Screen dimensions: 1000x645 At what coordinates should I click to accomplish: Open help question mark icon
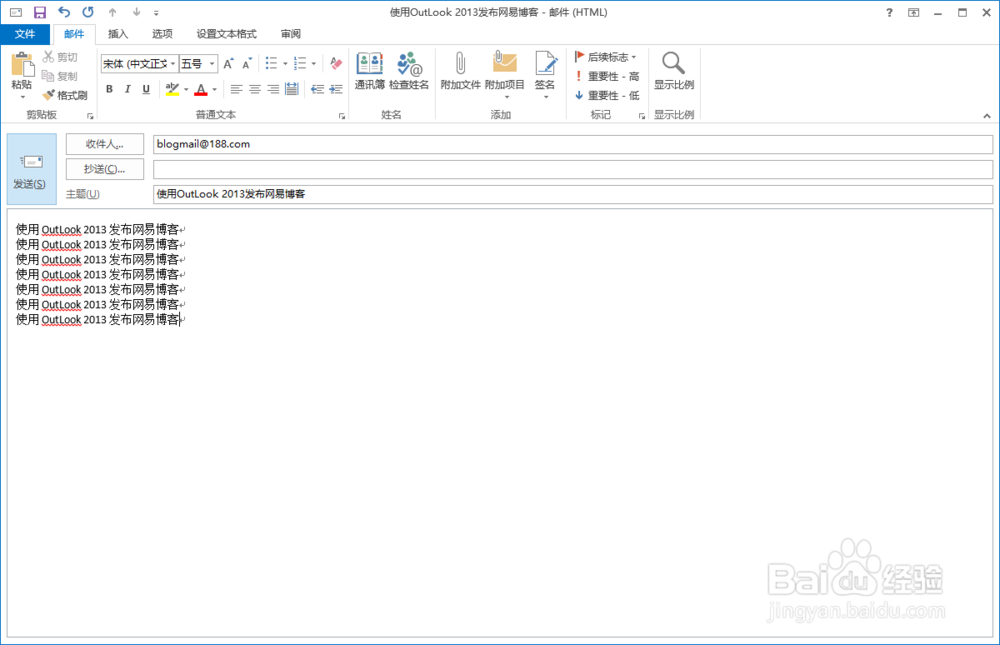(889, 12)
